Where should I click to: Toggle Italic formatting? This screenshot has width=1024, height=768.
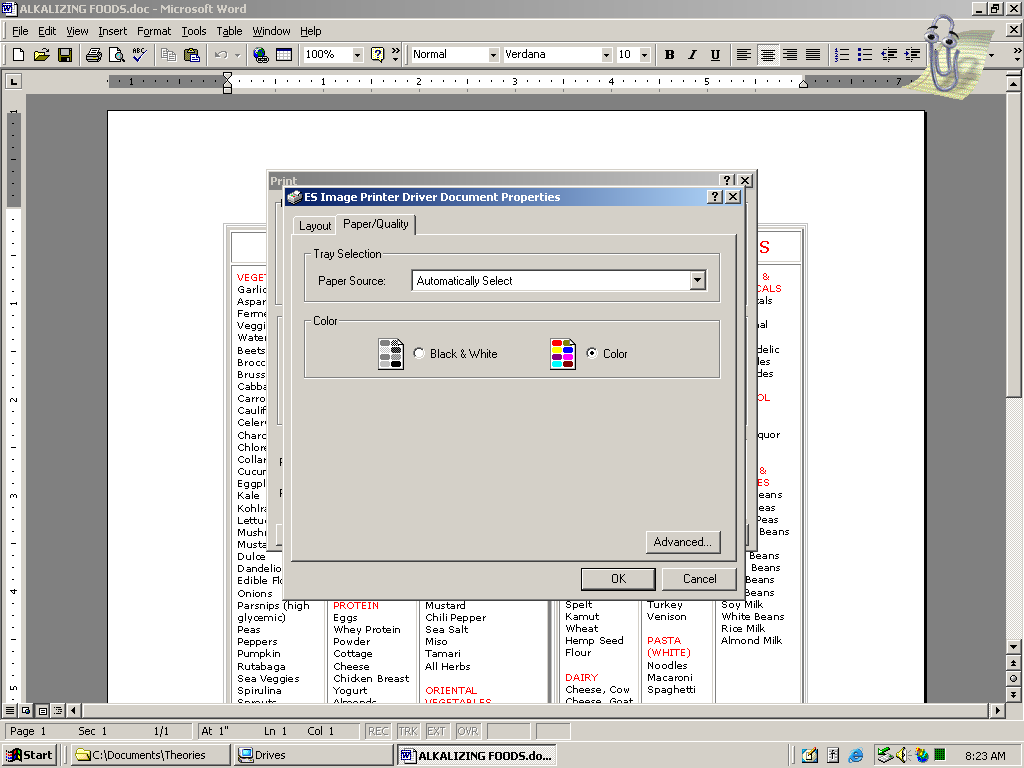(692, 55)
